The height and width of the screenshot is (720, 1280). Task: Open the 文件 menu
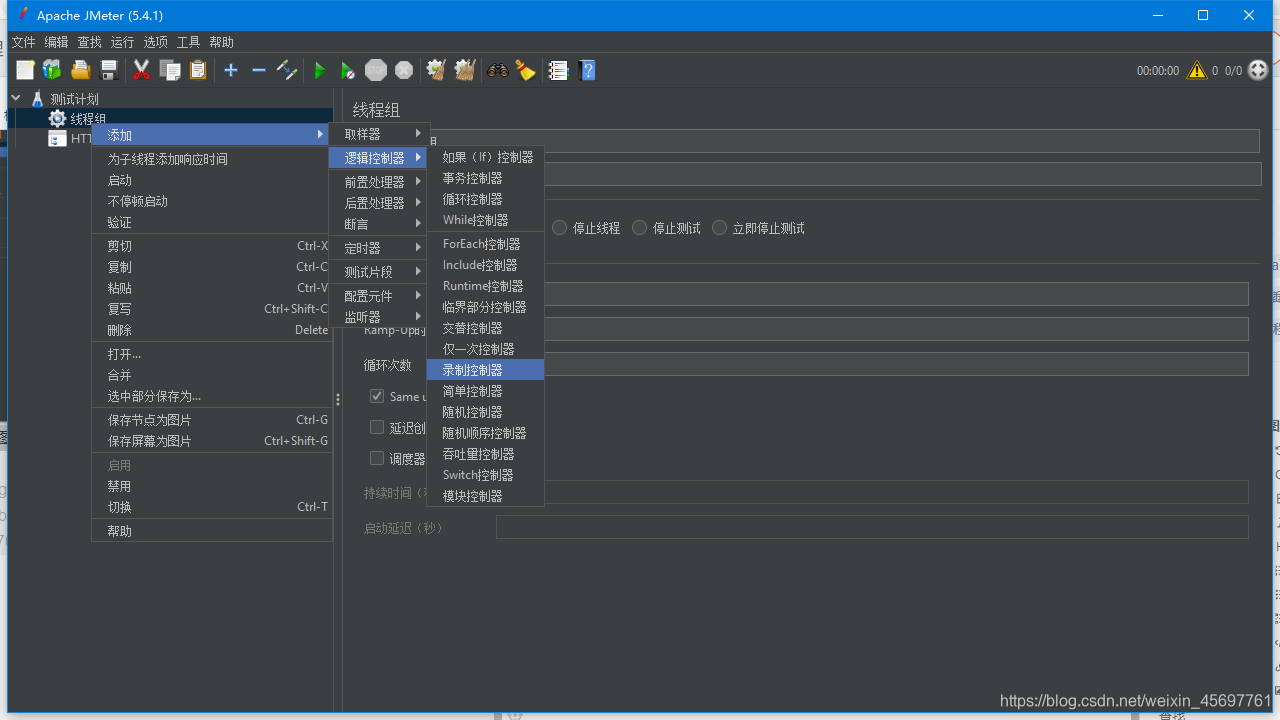click(23, 42)
